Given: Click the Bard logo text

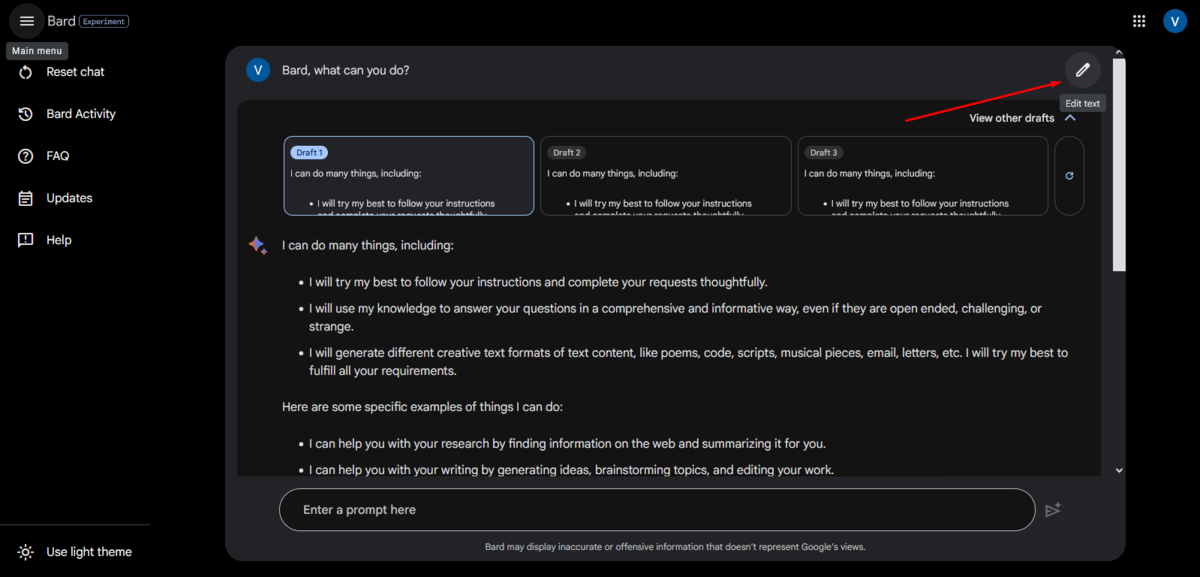Looking at the screenshot, I should (x=61, y=21).
